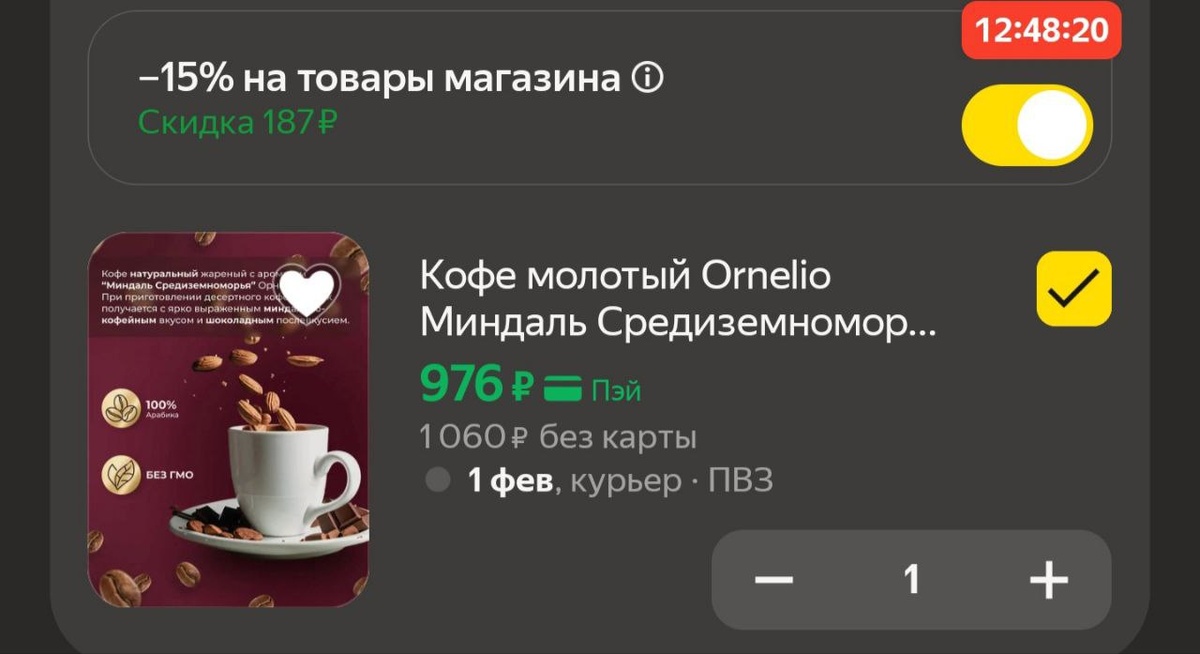Click the grey dot before delivery date
The image size is (1200, 654).
(x=438, y=481)
